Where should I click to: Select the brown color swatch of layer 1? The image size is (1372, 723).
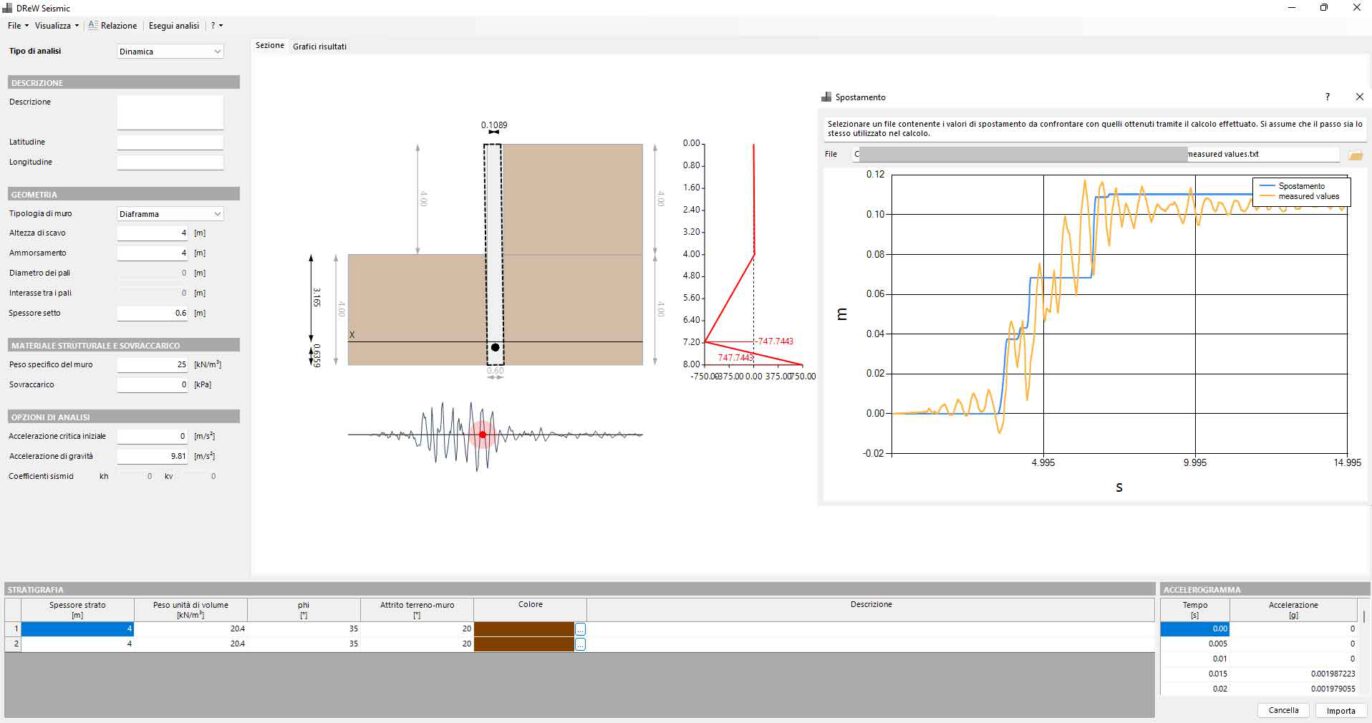[x=523, y=629]
